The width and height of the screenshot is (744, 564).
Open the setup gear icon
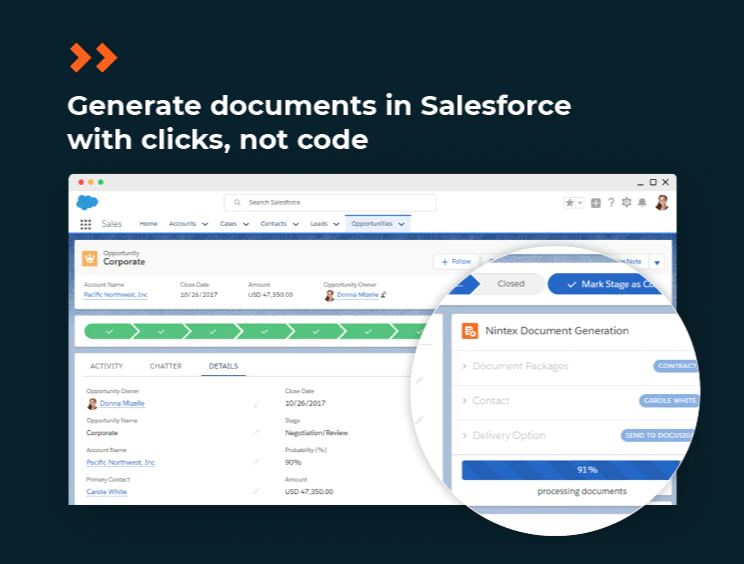626,203
